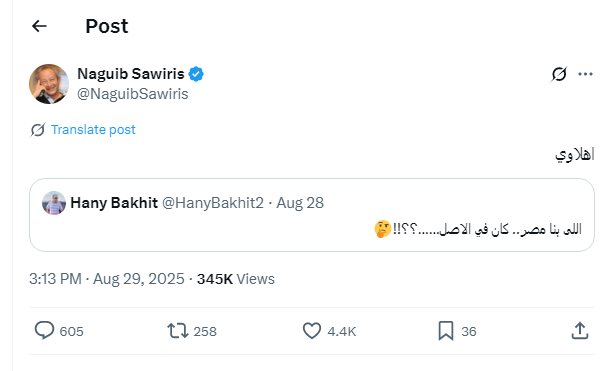Open Naguib Sawiris display name

pos(131,74)
